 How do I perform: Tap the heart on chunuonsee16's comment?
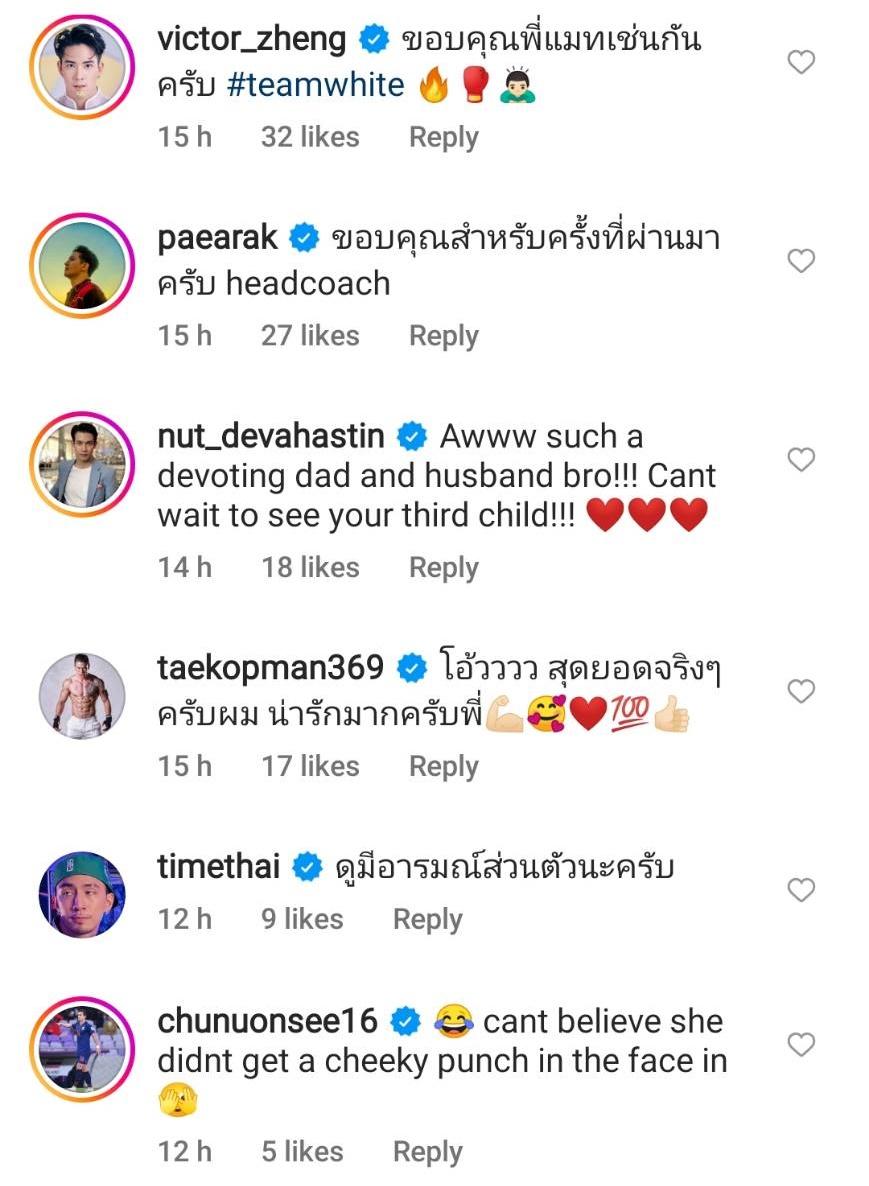(801, 1045)
